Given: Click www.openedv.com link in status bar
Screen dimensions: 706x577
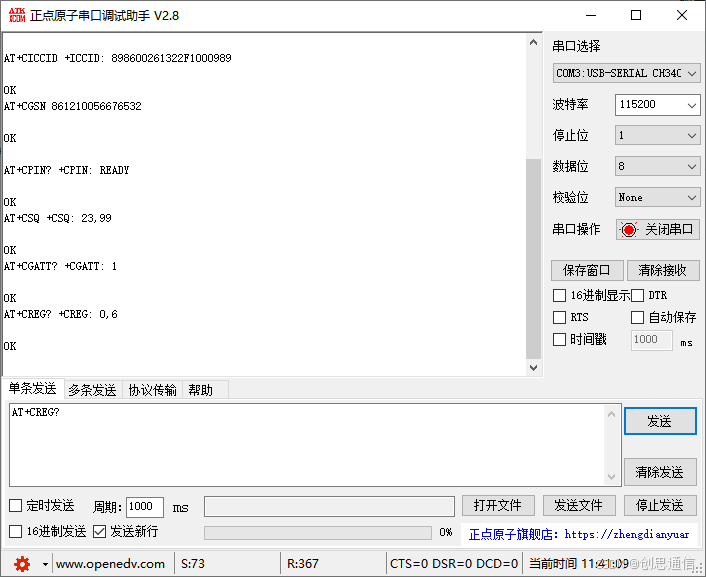Looking at the screenshot, I should point(110,564).
